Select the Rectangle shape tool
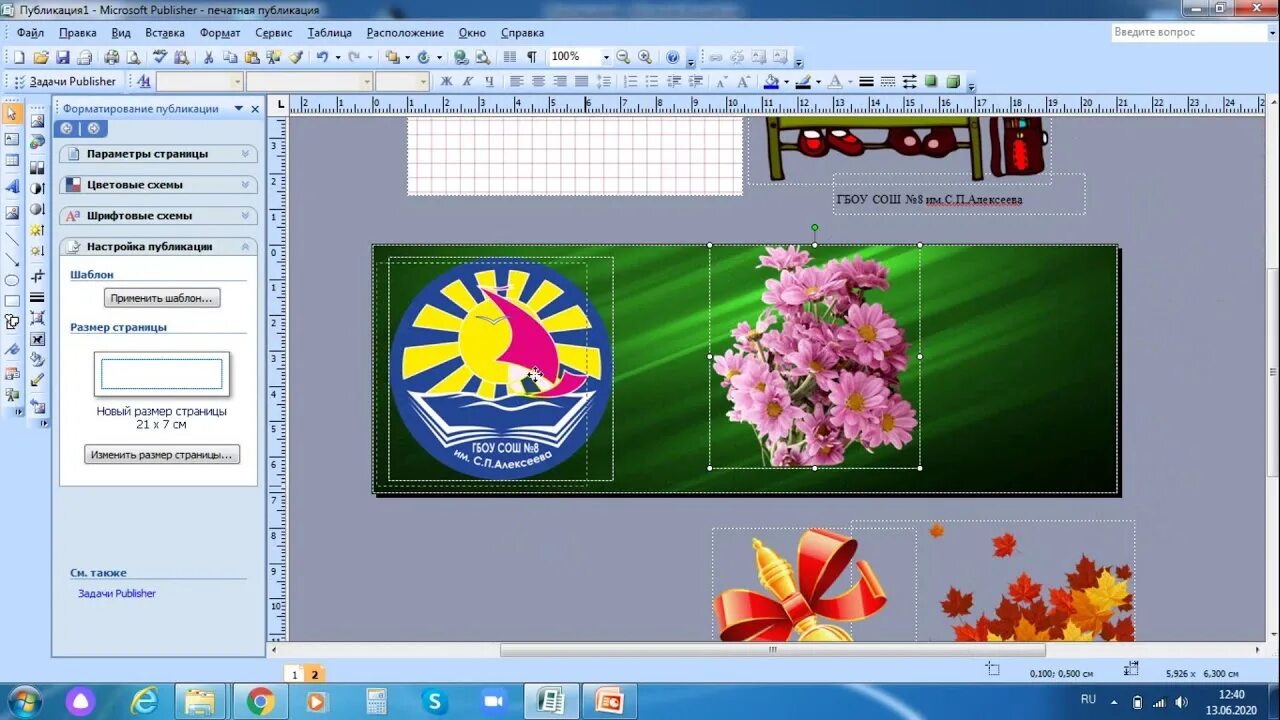This screenshot has width=1280, height=720. point(12,301)
